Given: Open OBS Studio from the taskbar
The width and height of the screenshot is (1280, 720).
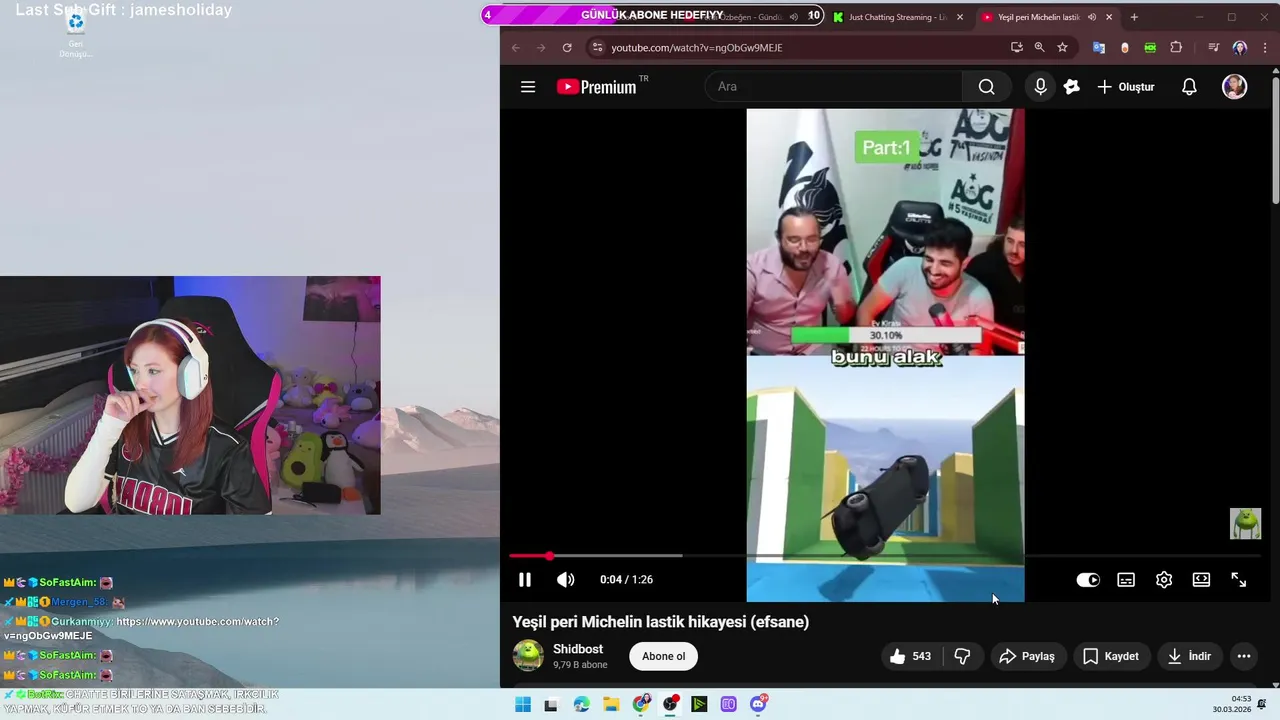Looking at the screenshot, I should pyautogui.click(x=670, y=704).
